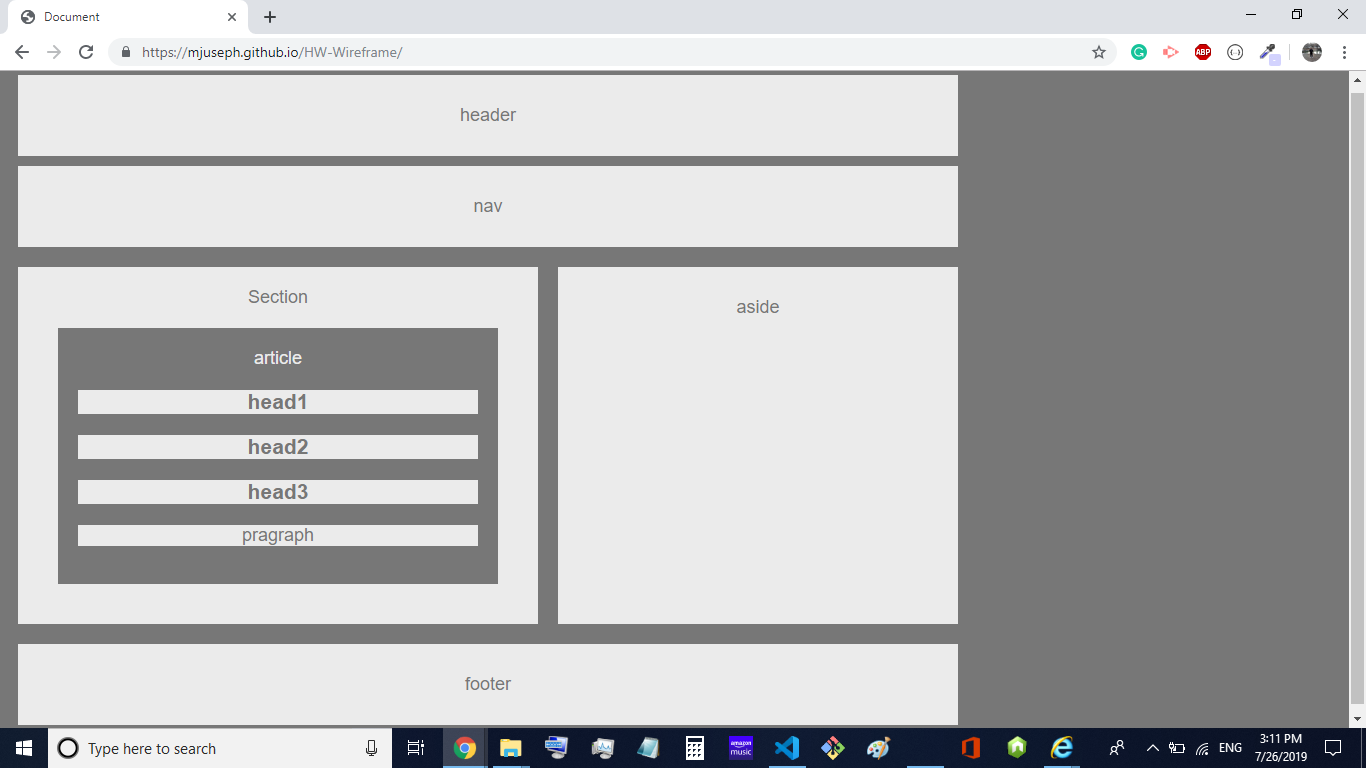Reload the current page
Viewport: 1366px width, 768px height.
(86, 52)
